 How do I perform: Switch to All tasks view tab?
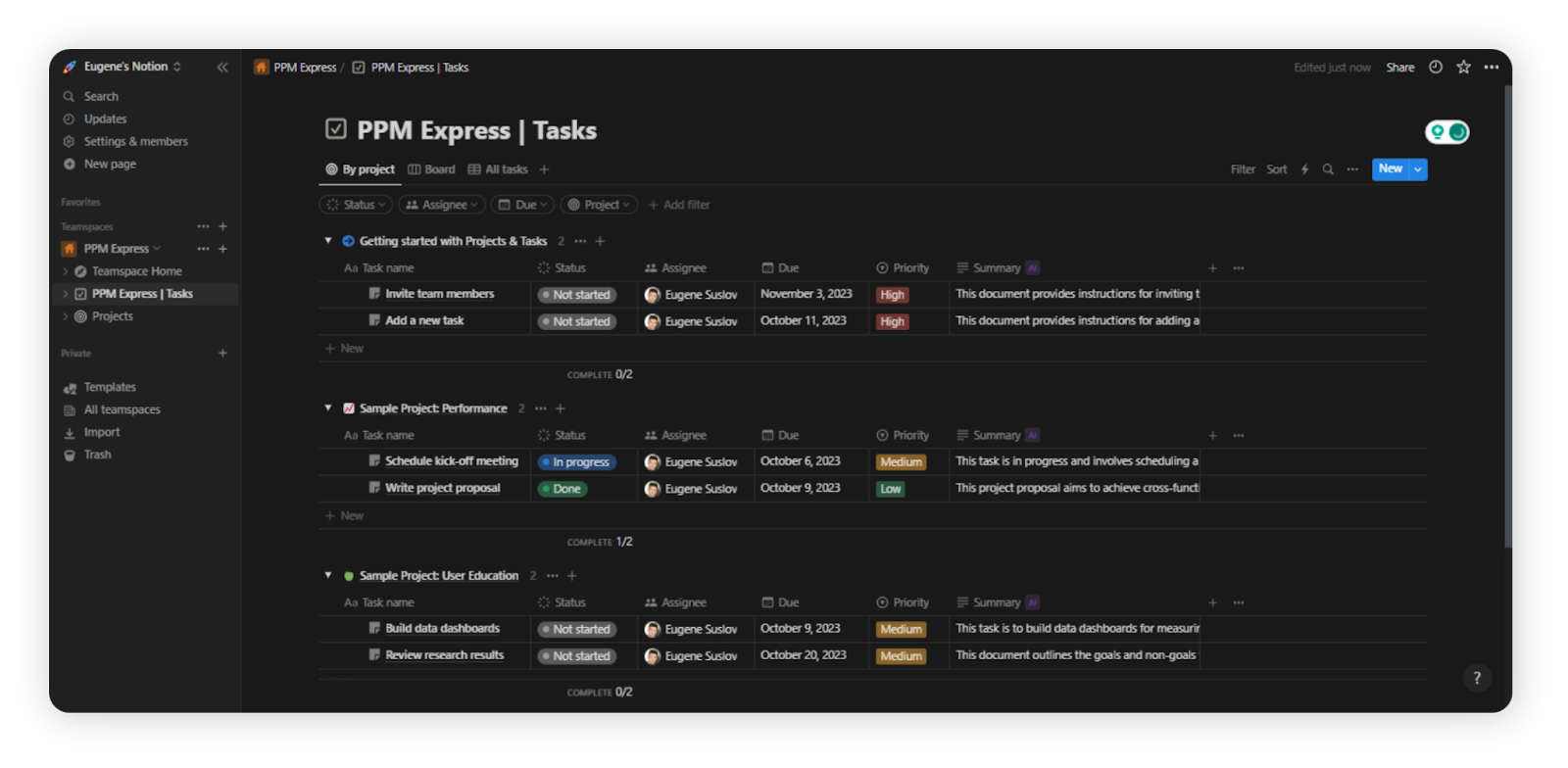pos(498,169)
